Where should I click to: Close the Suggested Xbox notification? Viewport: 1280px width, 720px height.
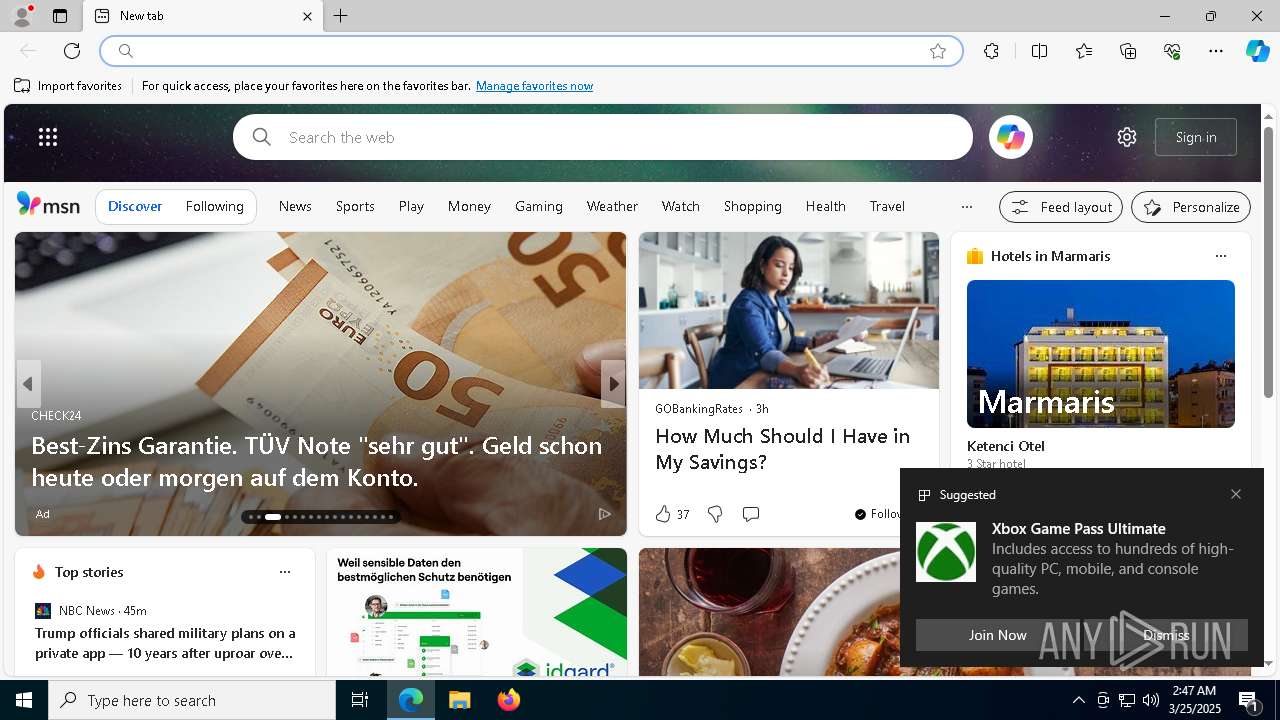tap(1236, 494)
